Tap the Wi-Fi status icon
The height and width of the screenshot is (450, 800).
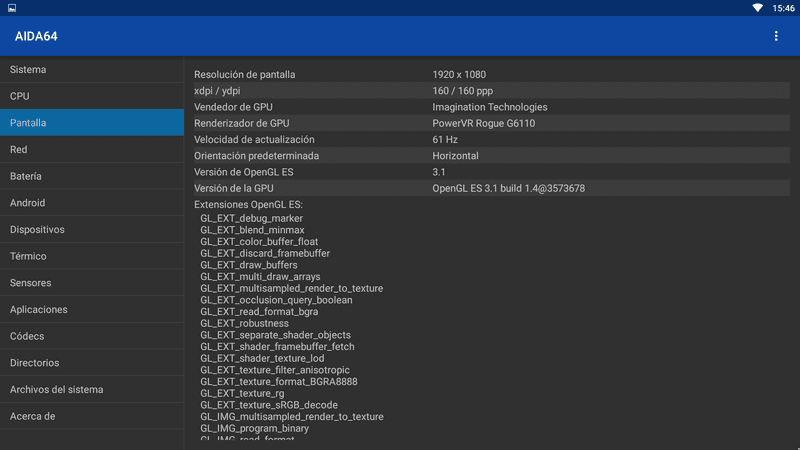click(758, 8)
